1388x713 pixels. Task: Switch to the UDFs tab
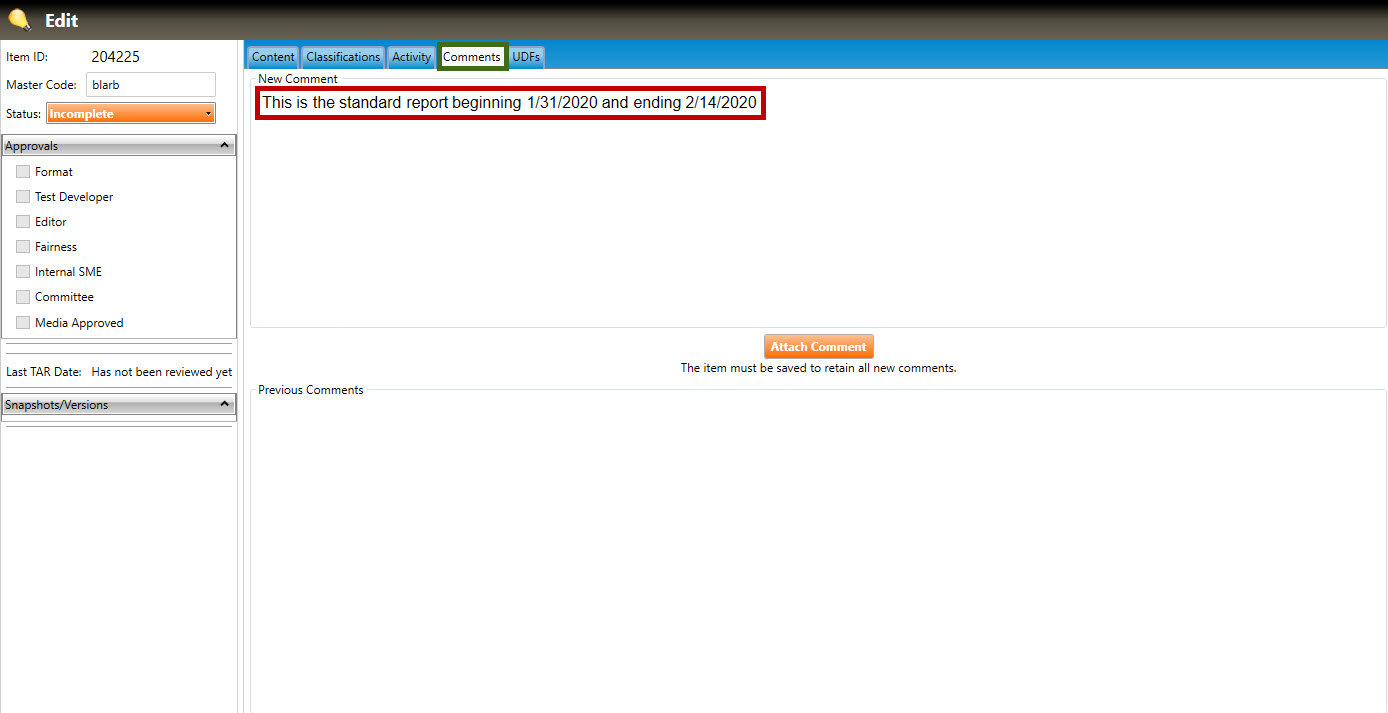pos(526,57)
